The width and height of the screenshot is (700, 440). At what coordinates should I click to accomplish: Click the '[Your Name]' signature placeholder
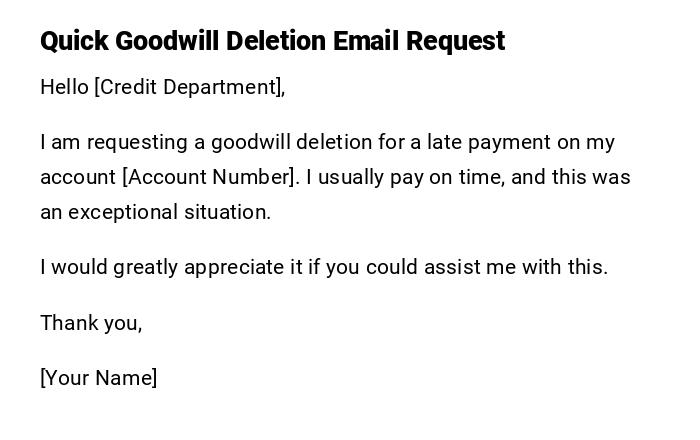[x=98, y=378]
